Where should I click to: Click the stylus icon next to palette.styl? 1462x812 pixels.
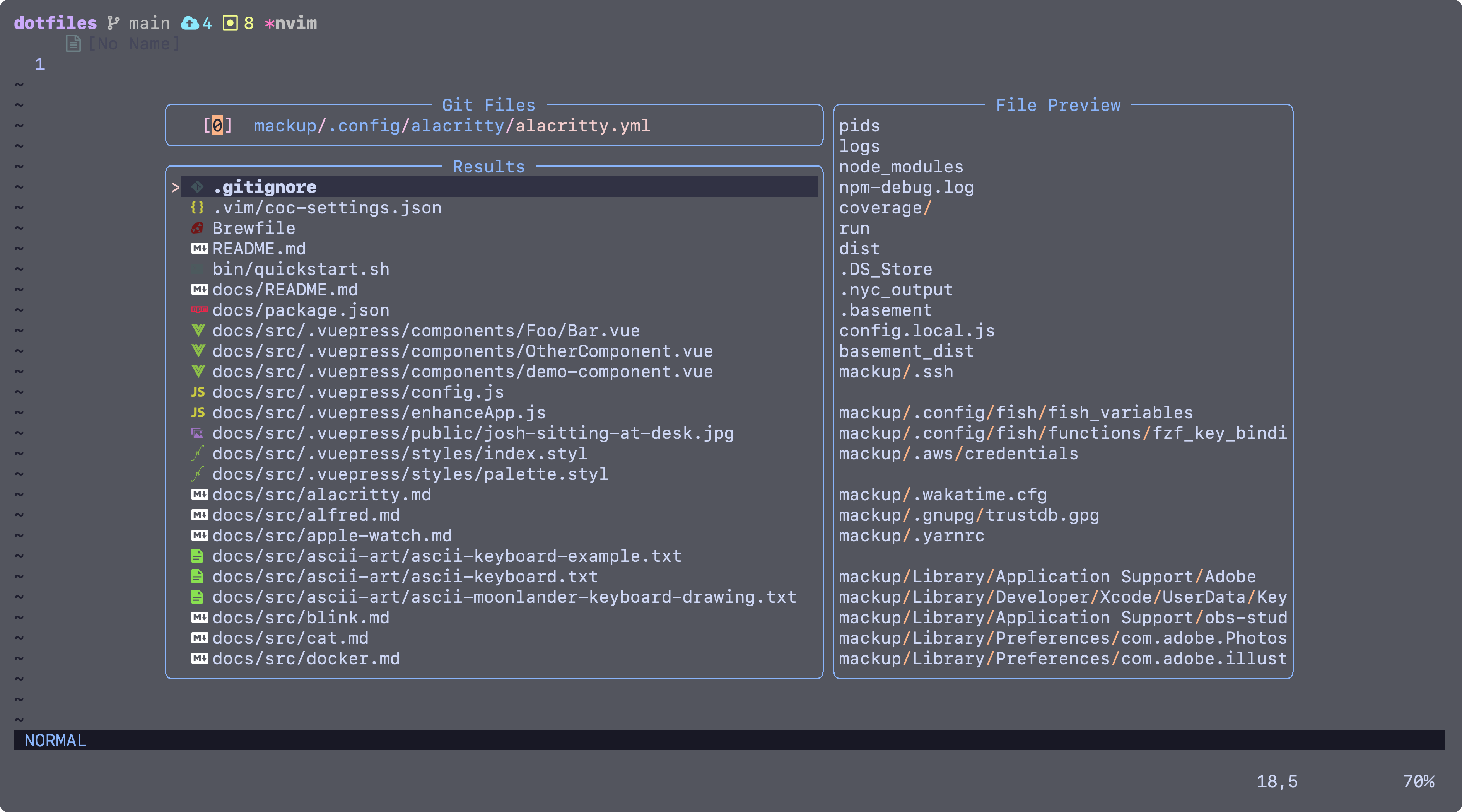click(x=198, y=474)
